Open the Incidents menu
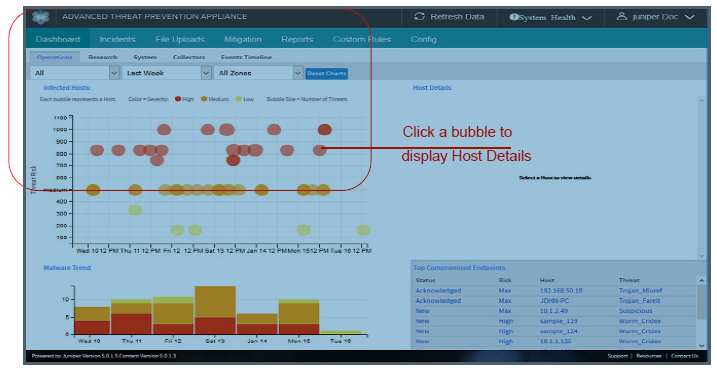This screenshot has width=717, height=370. pos(117,39)
